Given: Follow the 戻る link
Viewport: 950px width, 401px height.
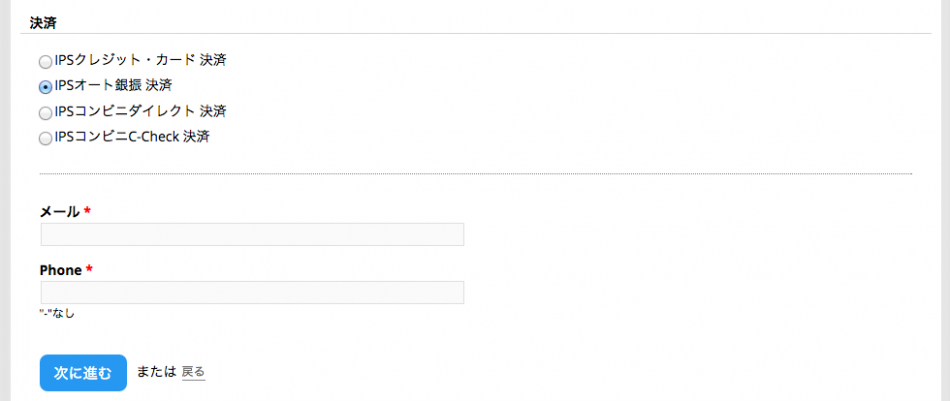Looking at the screenshot, I should pyautogui.click(x=193, y=372).
